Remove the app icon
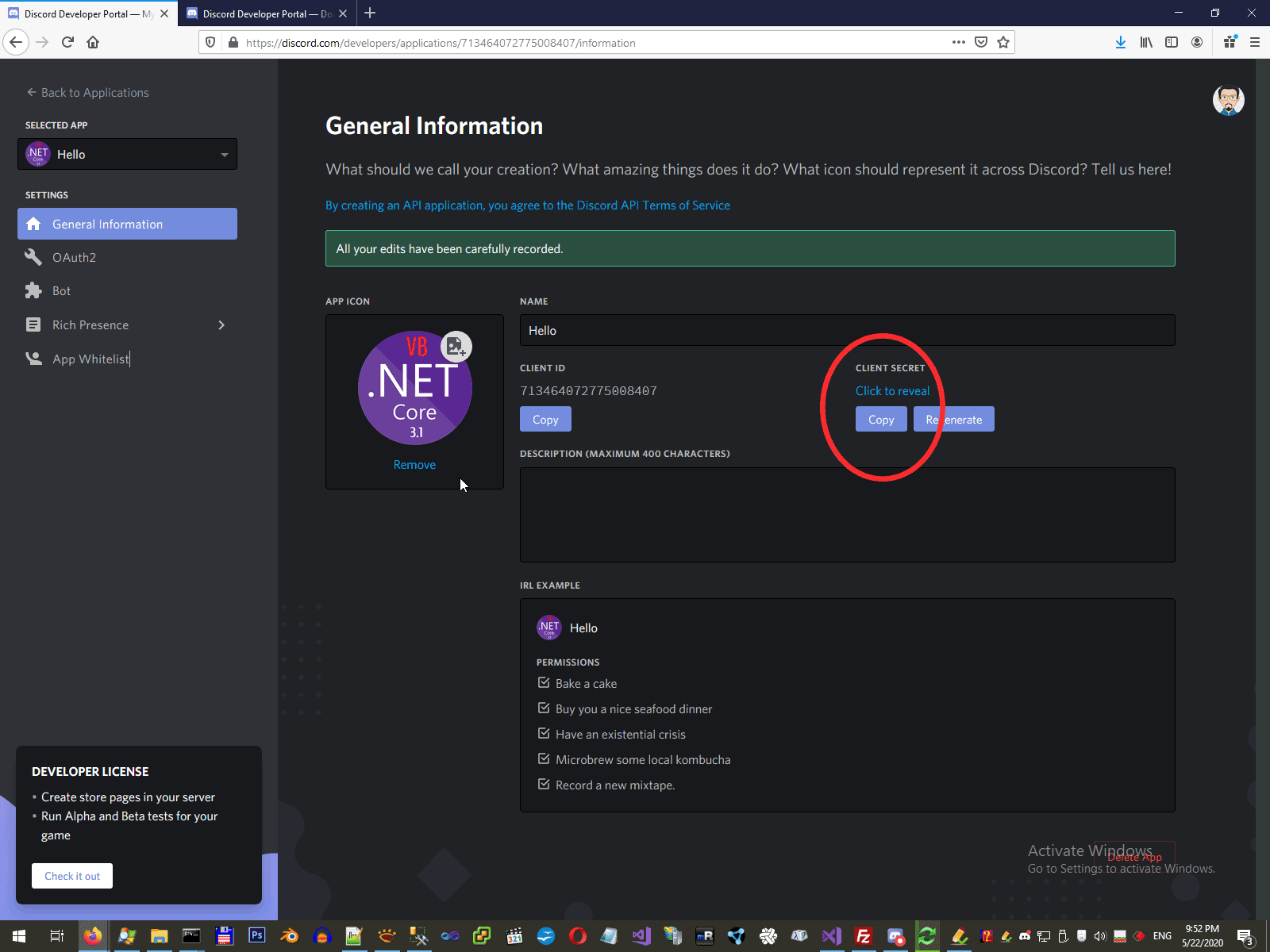 click(414, 465)
